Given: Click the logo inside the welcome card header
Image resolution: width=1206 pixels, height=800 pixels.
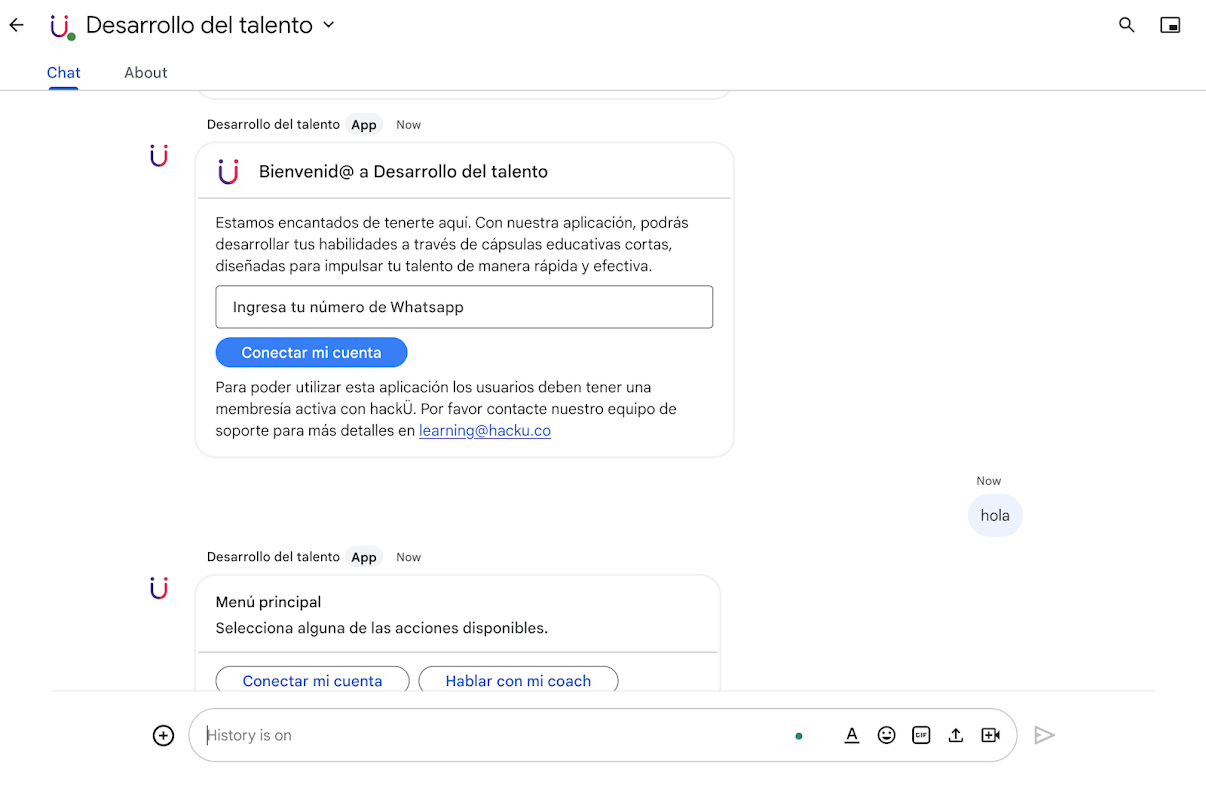Looking at the screenshot, I should click(228, 172).
